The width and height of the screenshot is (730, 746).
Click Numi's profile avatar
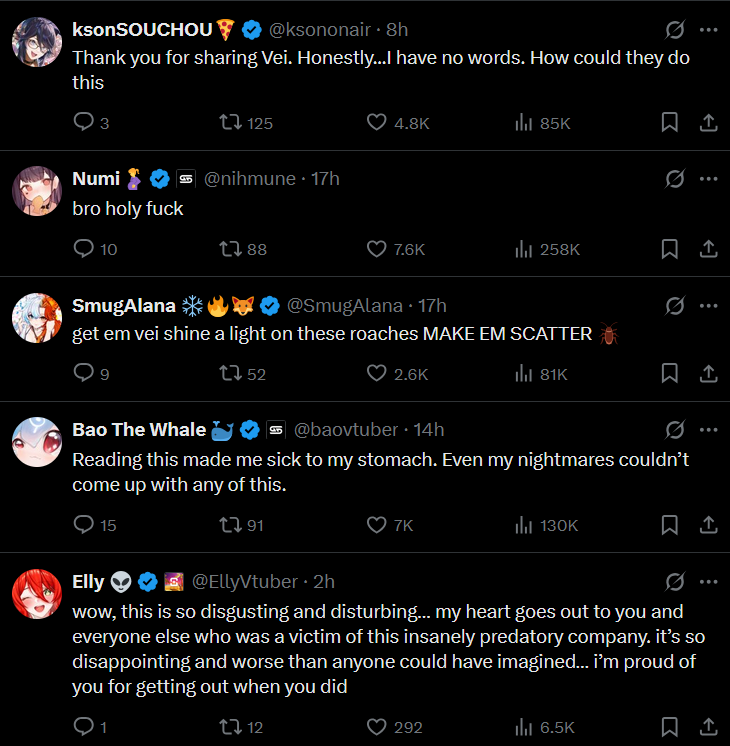37,190
